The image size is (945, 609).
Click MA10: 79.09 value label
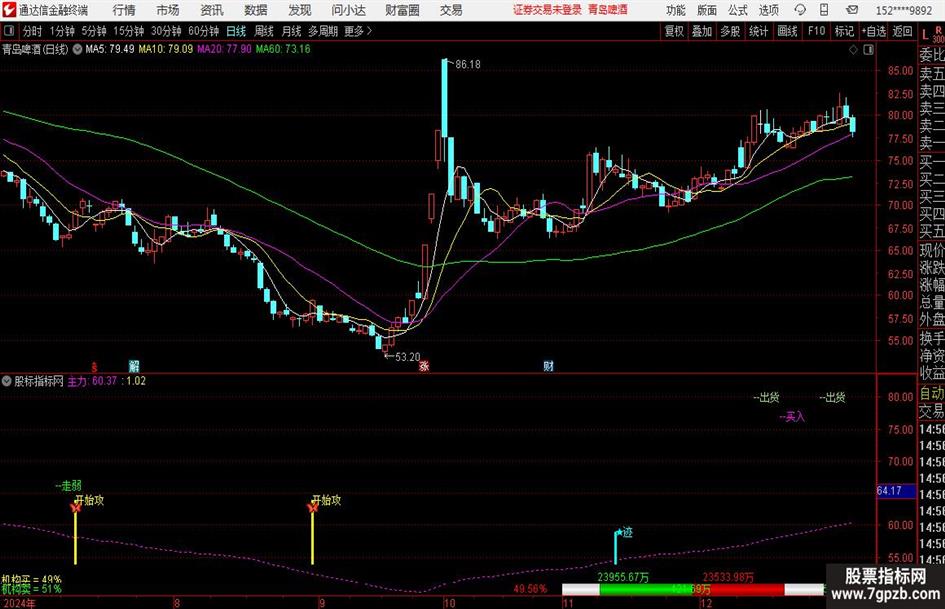(x=166, y=49)
